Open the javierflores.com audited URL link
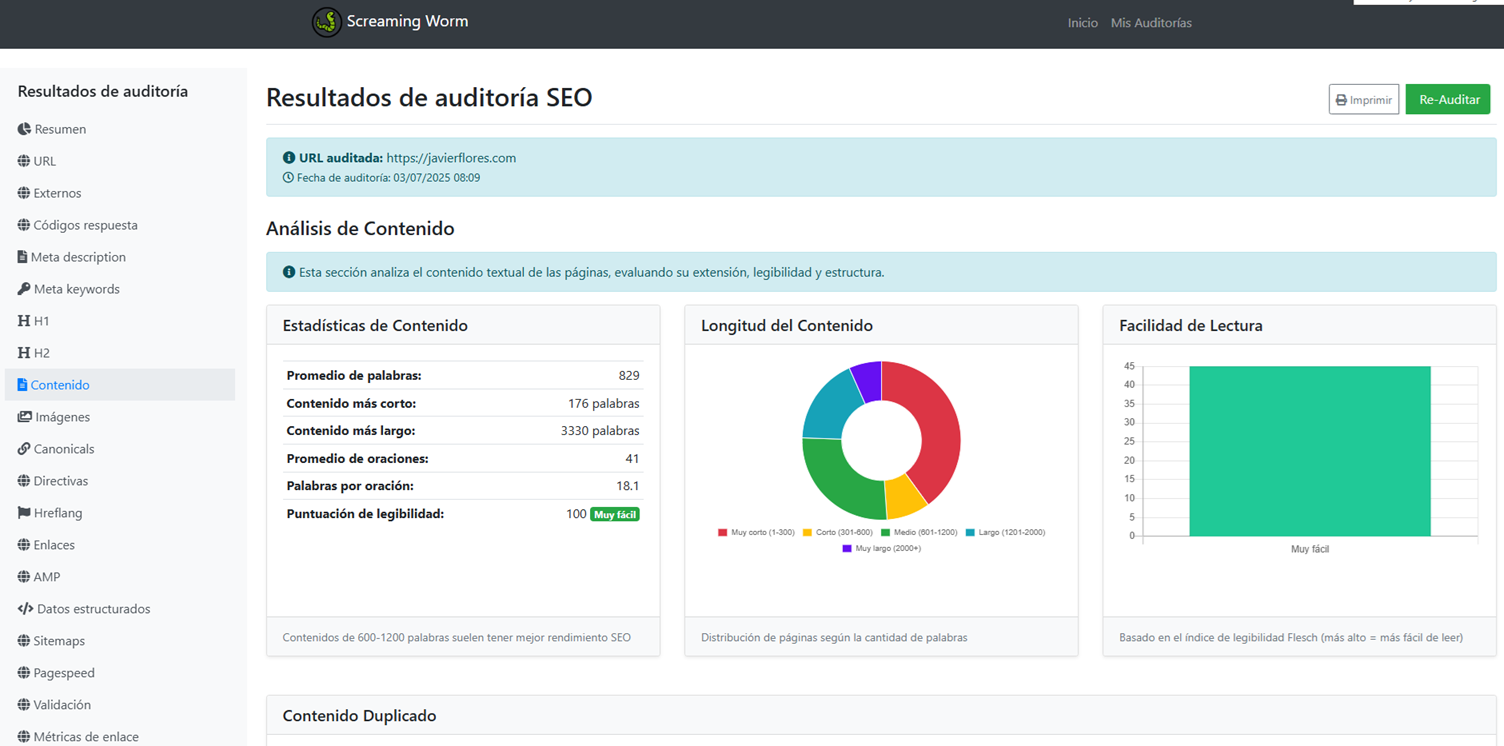Screen dimensions: 1504x746 (x=451, y=158)
